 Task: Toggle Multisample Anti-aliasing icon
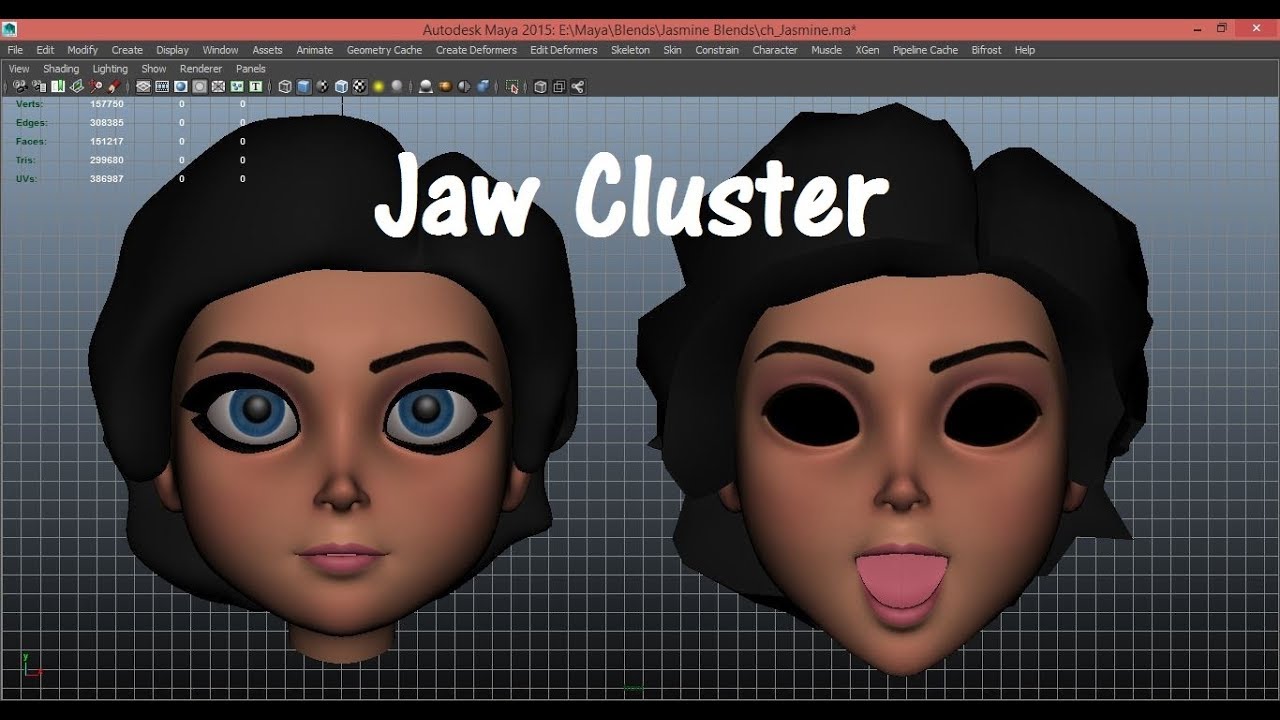click(464, 87)
